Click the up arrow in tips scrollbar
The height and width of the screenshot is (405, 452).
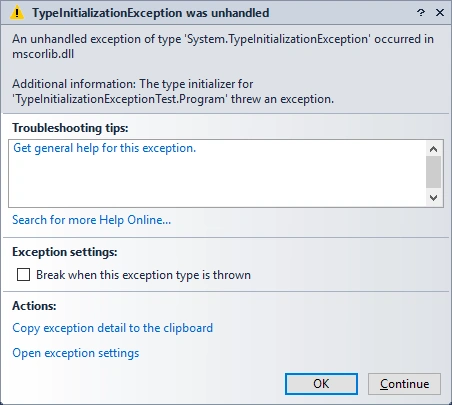(x=433, y=149)
